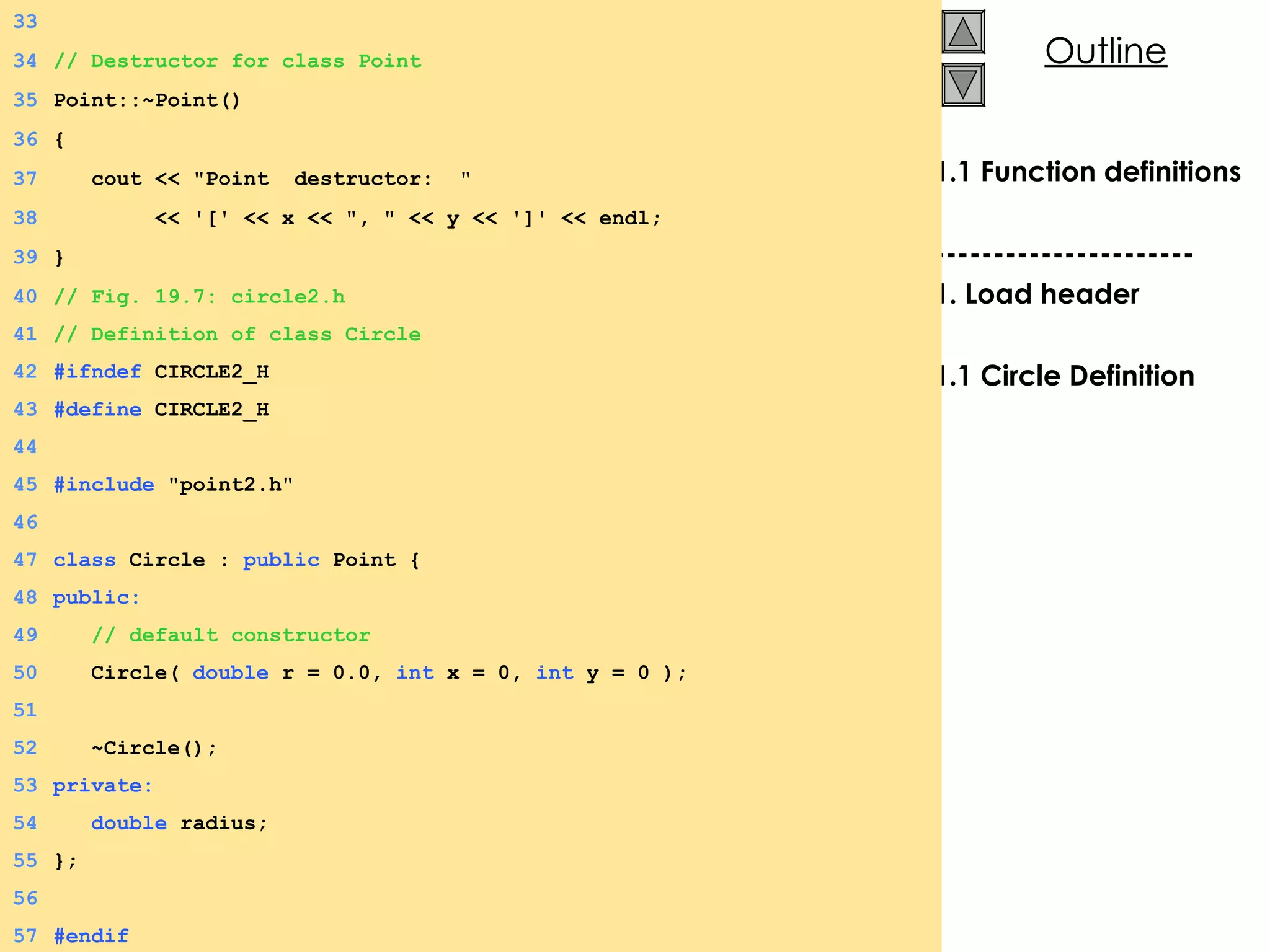Click 'radius;' member on line 54
The image size is (1270, 952).
coord(224,824)
